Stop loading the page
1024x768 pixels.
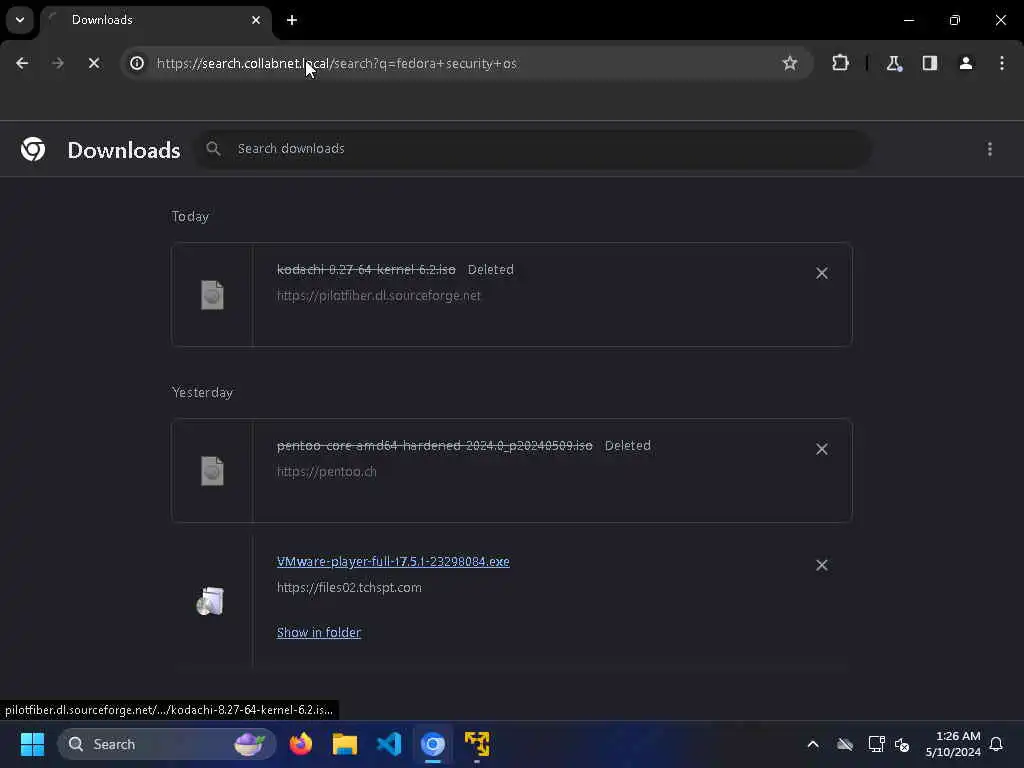(x=94, y=63)
